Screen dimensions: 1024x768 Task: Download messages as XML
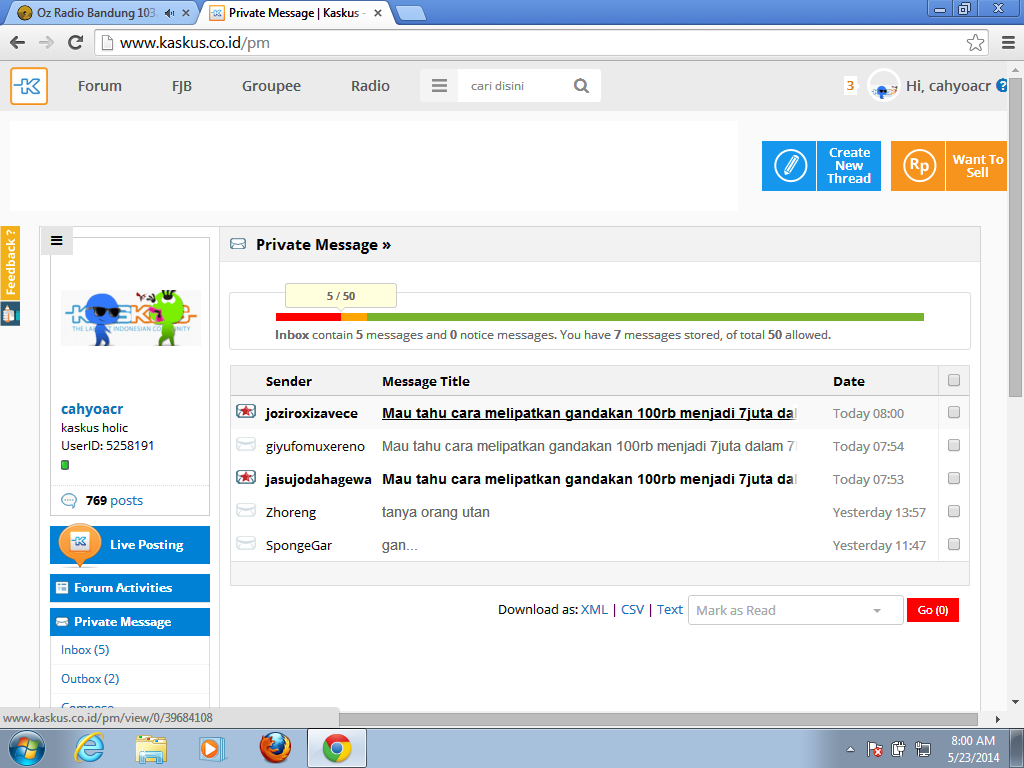[594, 609]
